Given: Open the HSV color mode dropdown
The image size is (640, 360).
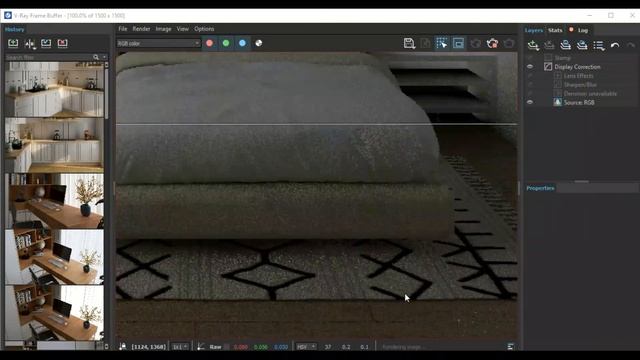Looking at the screenshot, I should (307, 347).
